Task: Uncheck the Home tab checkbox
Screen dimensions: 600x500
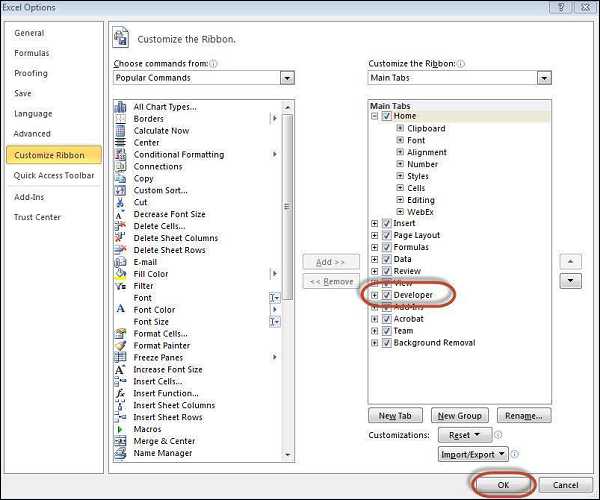Action: point(386,116)
